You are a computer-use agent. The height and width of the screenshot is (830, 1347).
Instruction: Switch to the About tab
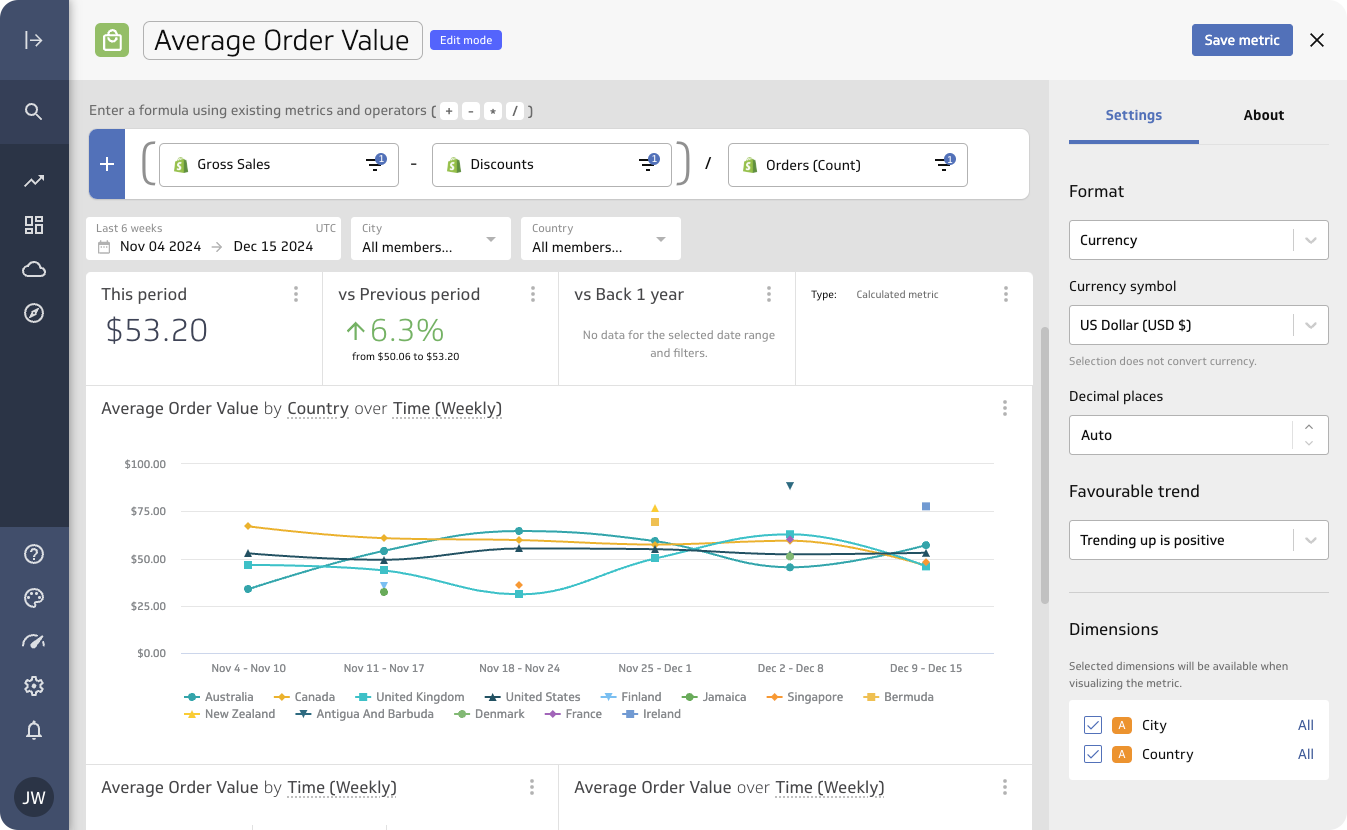(1263, 115)
